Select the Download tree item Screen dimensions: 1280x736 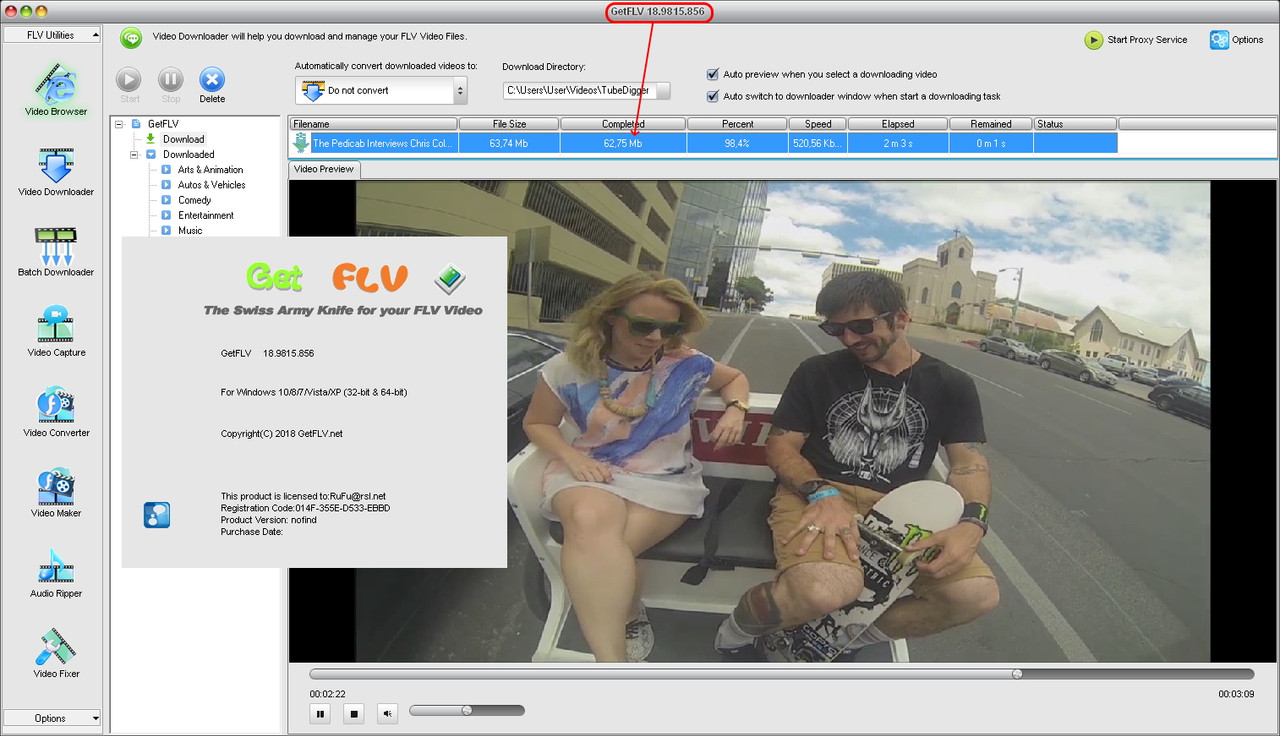pos(184,139)
